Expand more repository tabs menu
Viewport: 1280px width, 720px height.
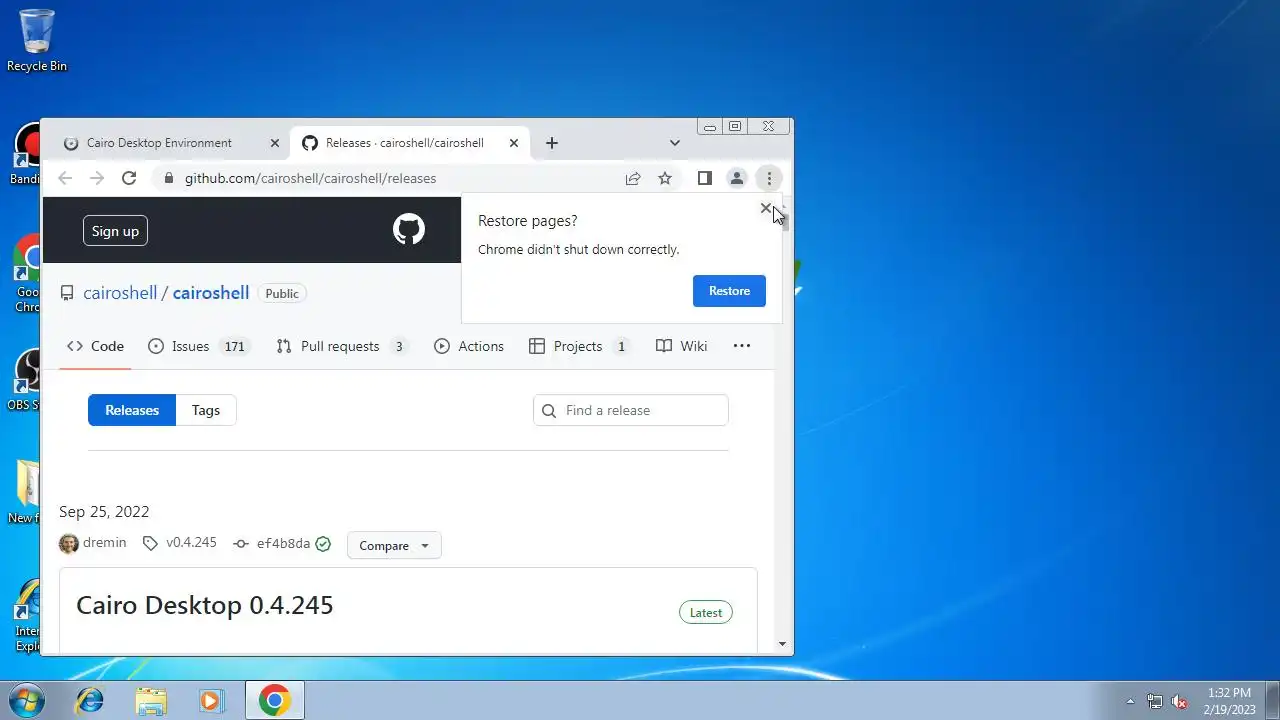[742, 346]
